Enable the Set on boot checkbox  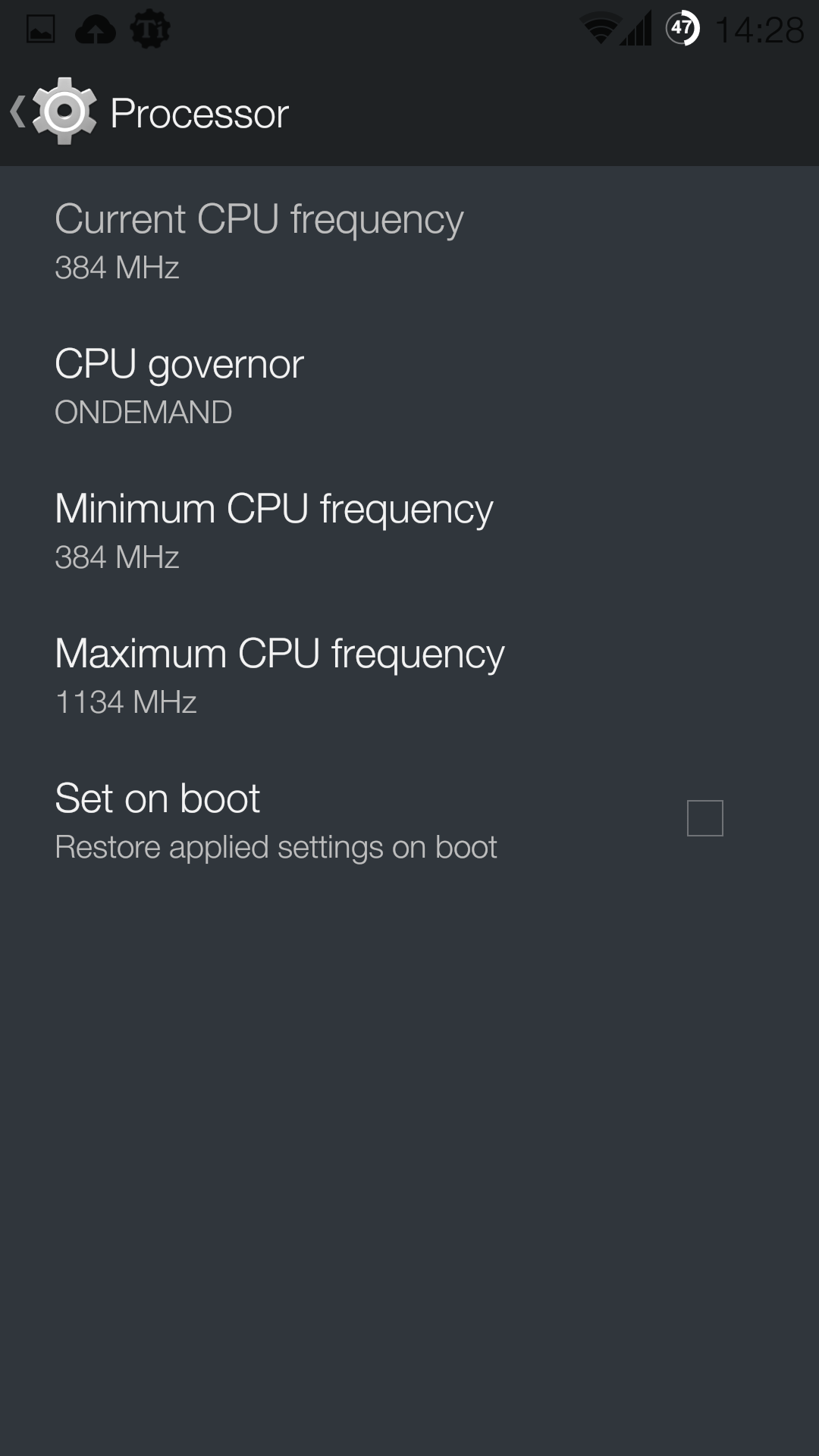click(704, 818)
